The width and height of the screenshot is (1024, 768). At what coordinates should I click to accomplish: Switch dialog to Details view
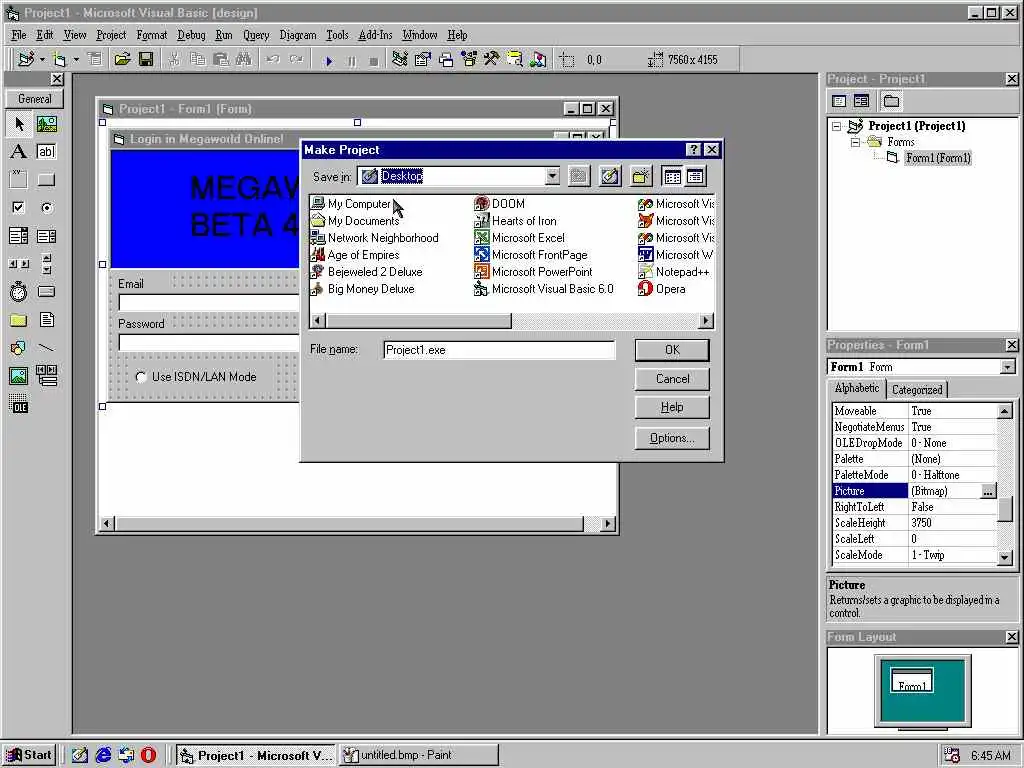[x=695, y=176]
